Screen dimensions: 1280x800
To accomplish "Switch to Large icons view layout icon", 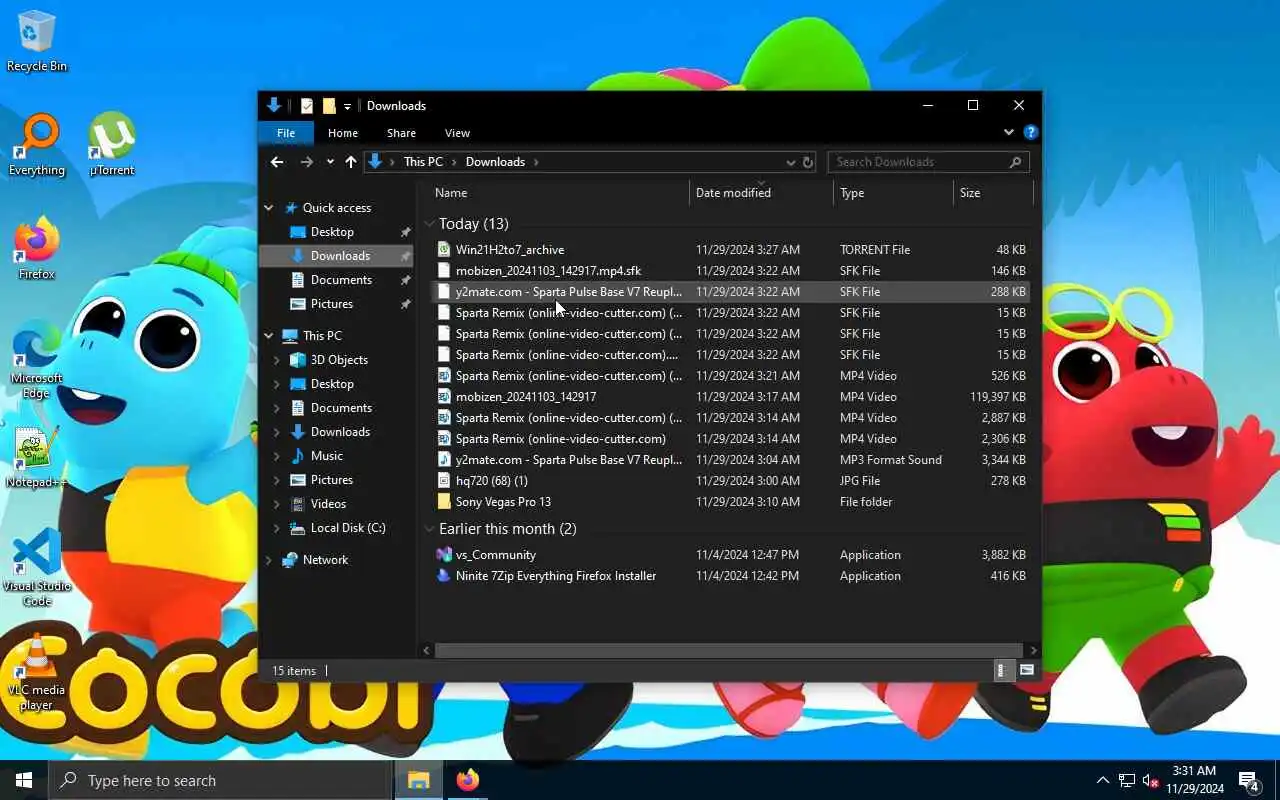I will pyautogui.click(x=1027, y=670).
